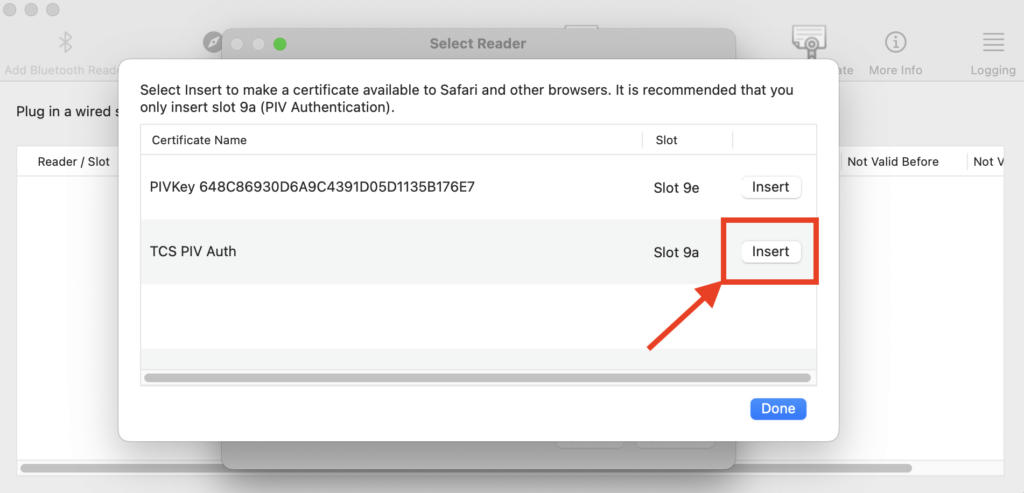This screenshot has height=493, width=1024.
Task: Open the Logging toolbar icon
Action: (x=993, y=43)
